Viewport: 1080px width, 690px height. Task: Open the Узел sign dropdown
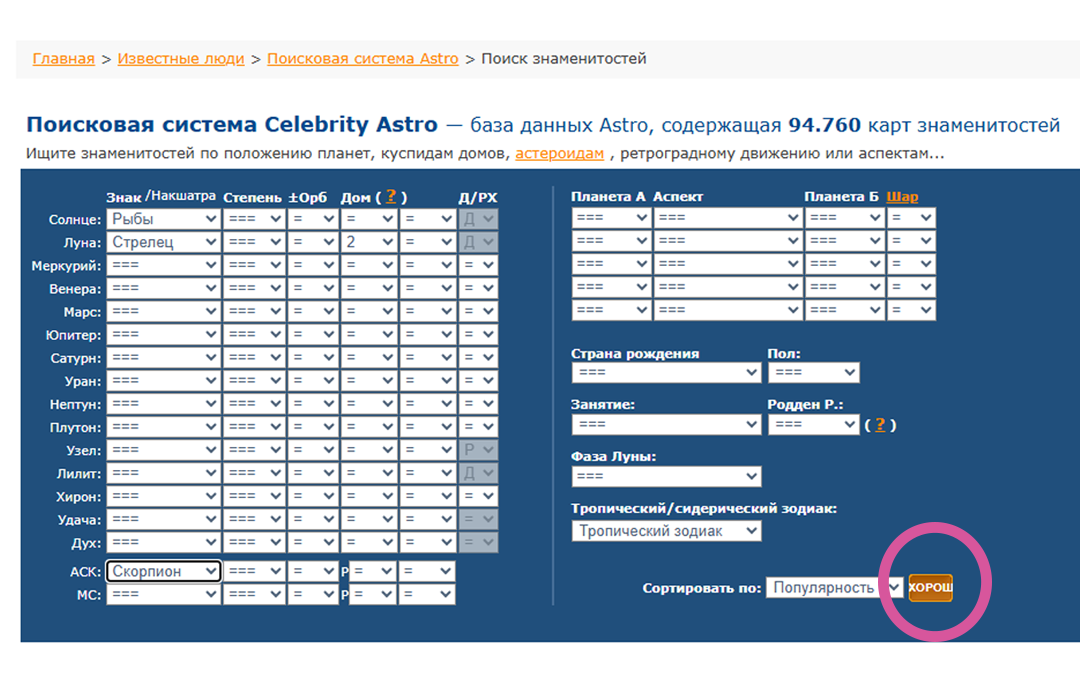click(x=163, y=450)
